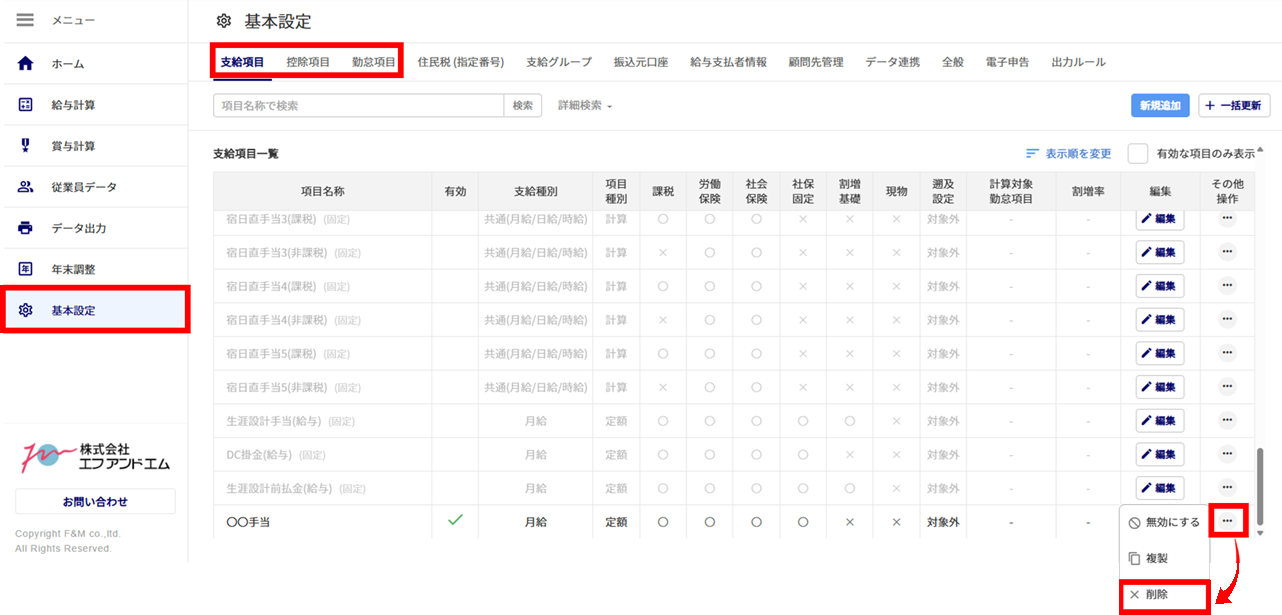Select 無効にする from the context menu
The width and height of the screenshot is (1282, 615).
tap(1165, 523)
